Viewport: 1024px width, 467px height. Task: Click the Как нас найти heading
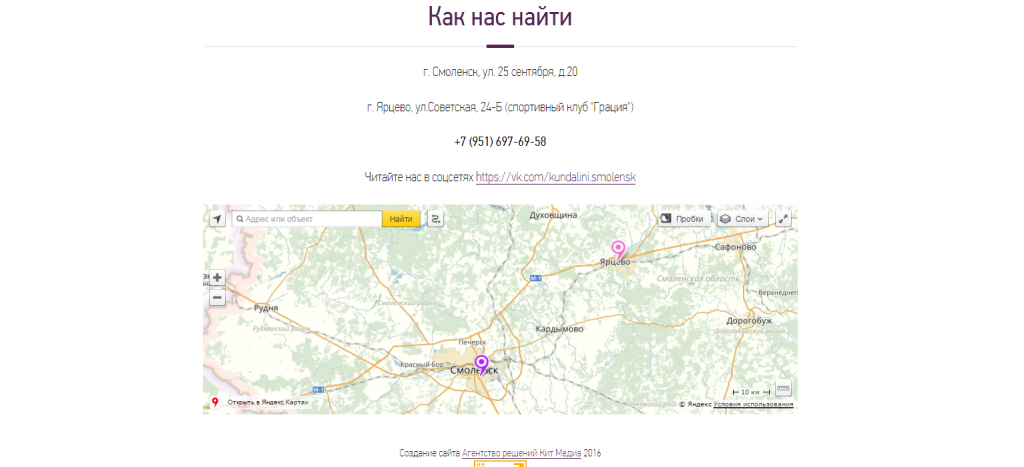pyautogui.click(x=500, y=16)
